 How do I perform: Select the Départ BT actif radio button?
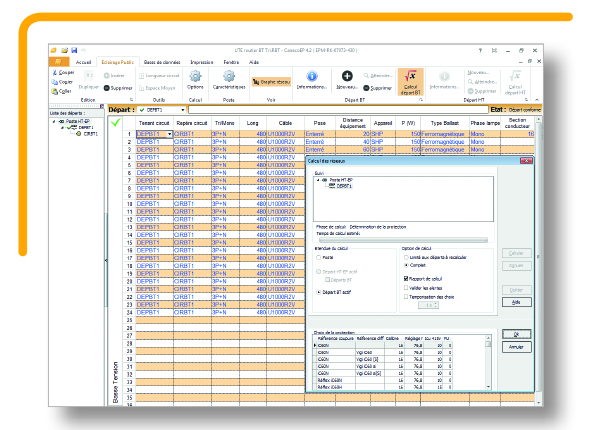click(x=318, y=292)
